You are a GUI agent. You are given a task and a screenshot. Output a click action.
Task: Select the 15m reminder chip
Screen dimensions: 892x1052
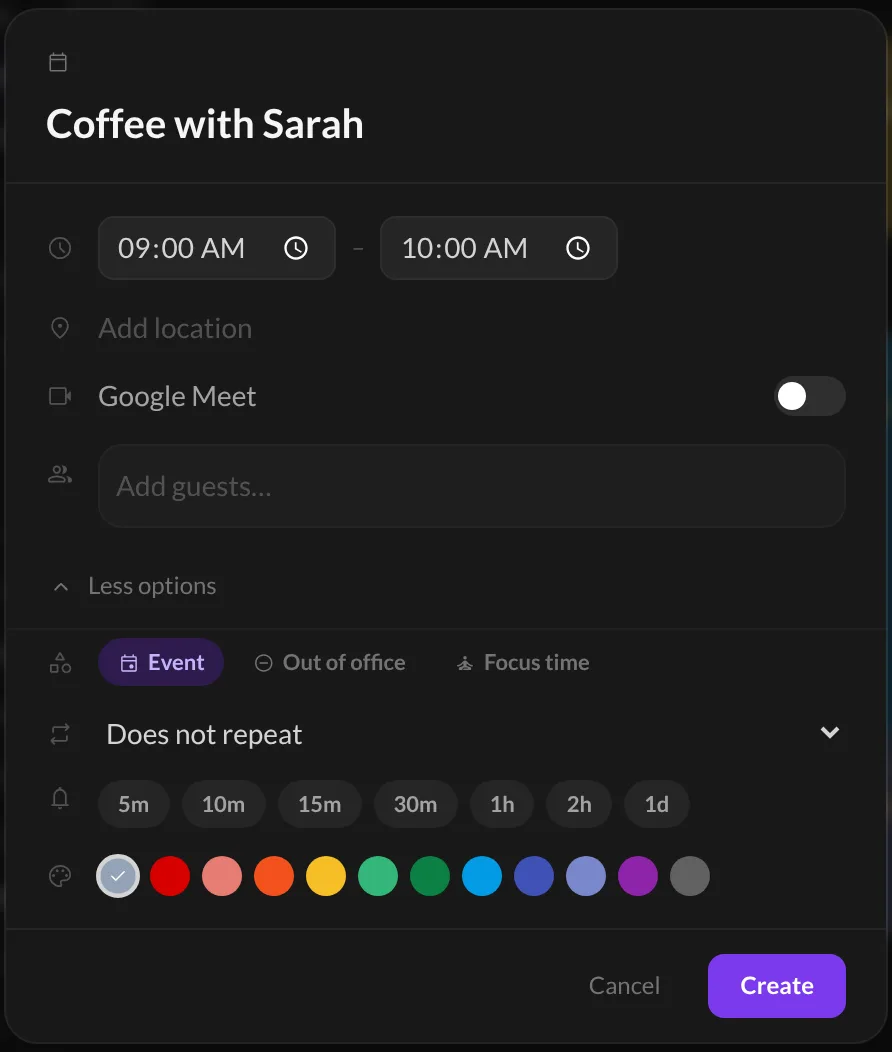[x=320, y=804]
